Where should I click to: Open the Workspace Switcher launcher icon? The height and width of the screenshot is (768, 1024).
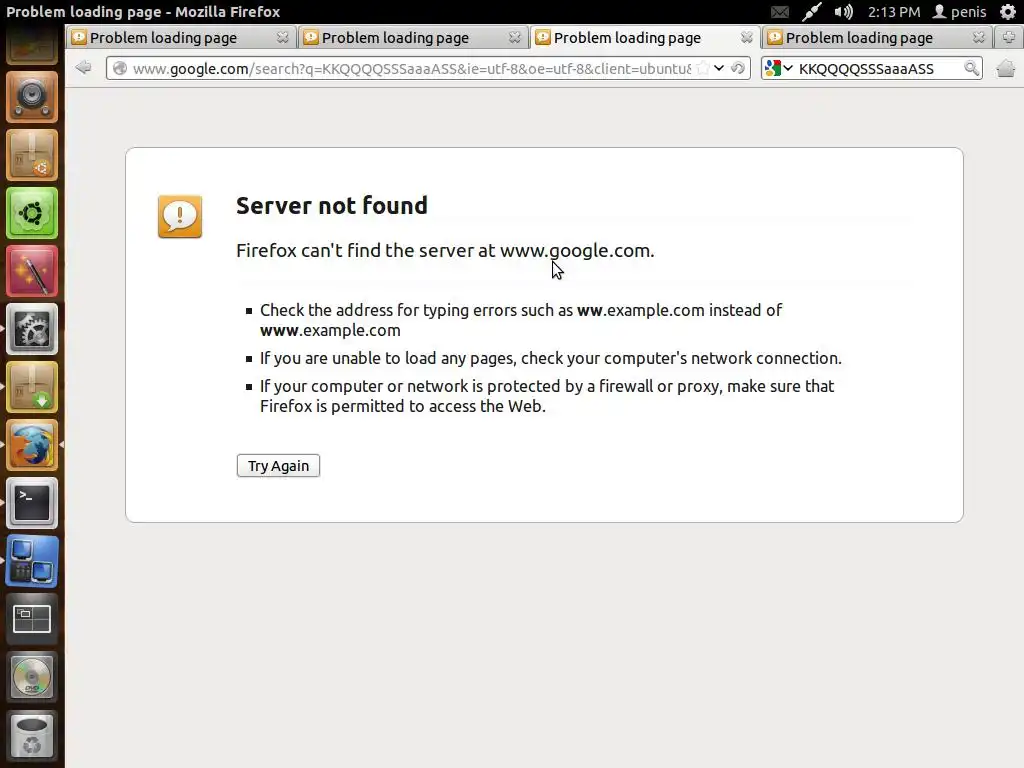pos(32,619)
